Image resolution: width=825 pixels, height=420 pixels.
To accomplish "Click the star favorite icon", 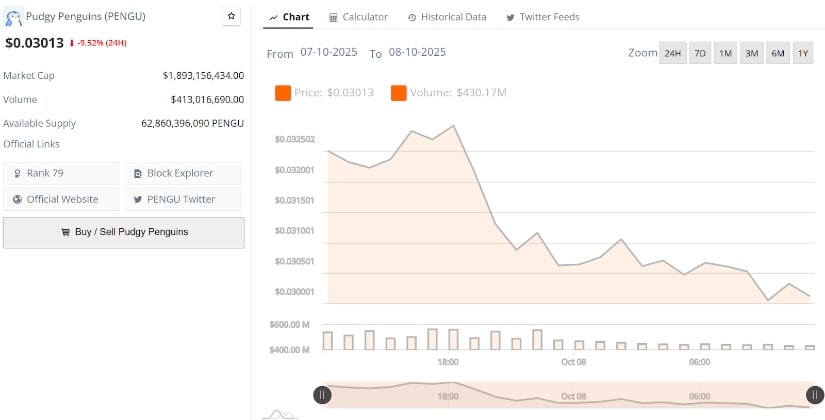I will point(232,17).
